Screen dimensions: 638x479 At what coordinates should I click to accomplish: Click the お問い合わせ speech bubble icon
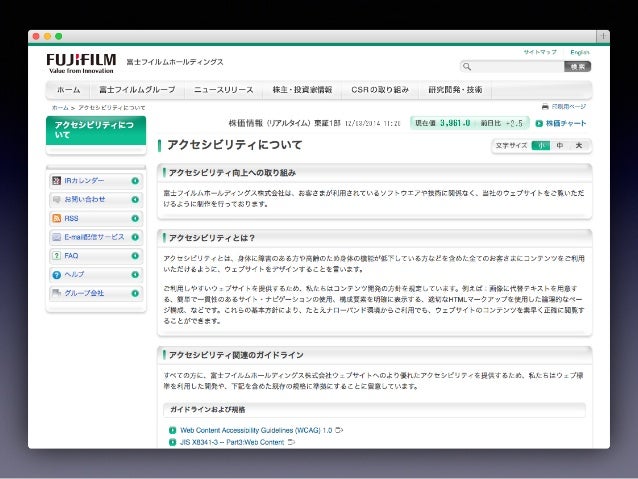pyautogui.click(x=57, y=199)
